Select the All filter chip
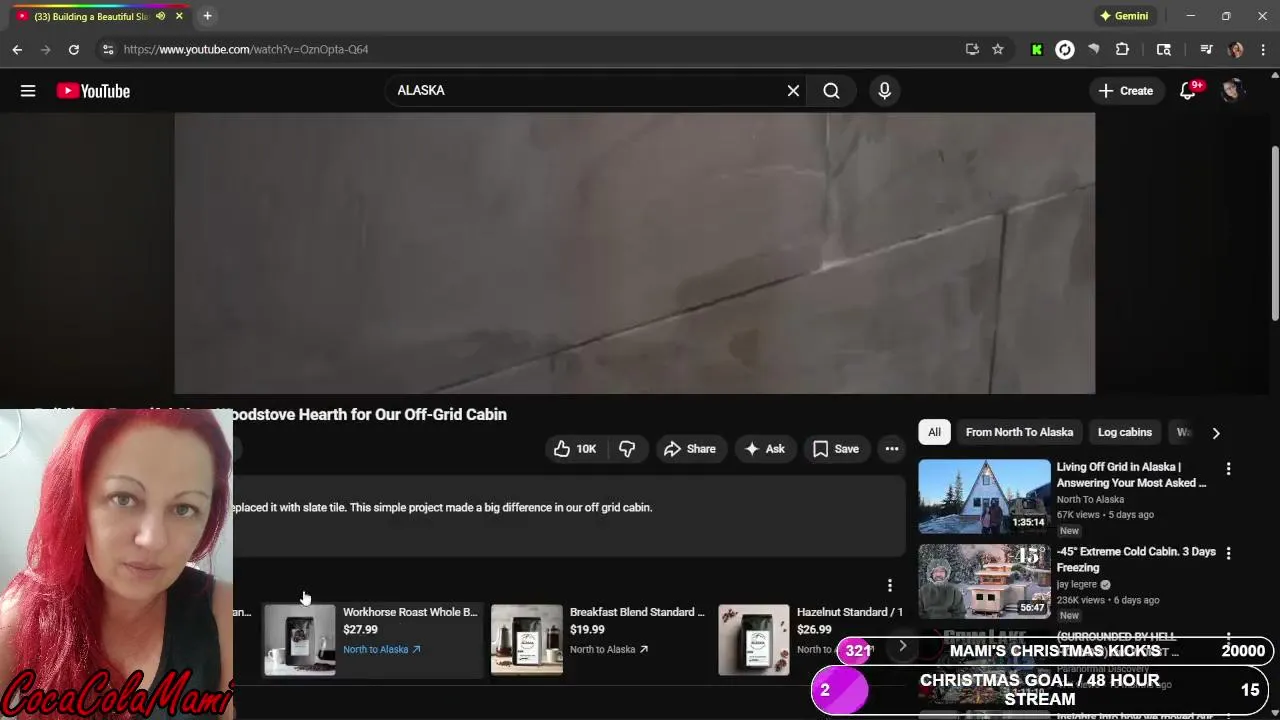The width and height of the screenshot is (1280, 720). 934,432
